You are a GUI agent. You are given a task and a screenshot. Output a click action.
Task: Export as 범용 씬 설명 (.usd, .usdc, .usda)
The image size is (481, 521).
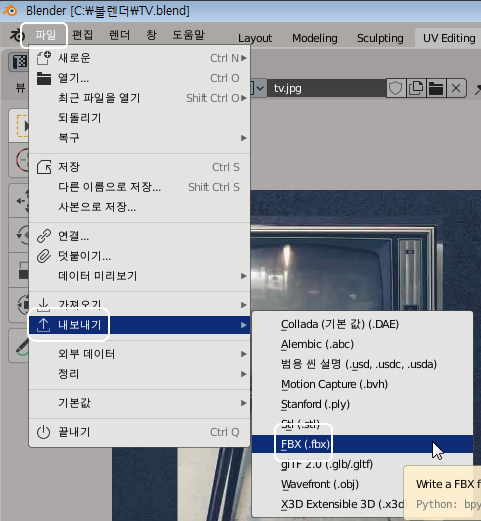point(362,364)
